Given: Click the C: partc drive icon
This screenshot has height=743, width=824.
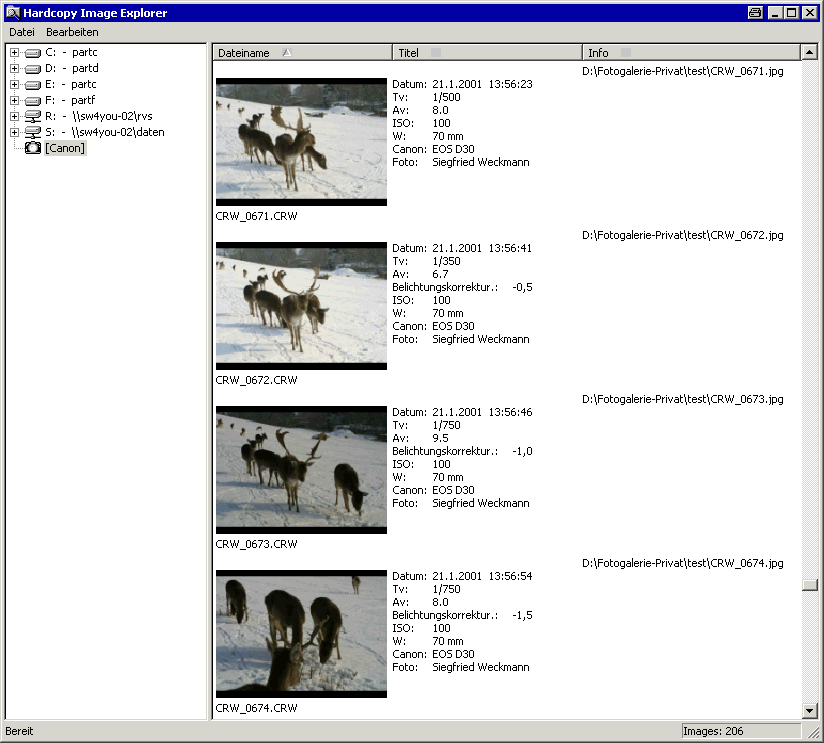Looking at the screenshot, I should point(33,52).
